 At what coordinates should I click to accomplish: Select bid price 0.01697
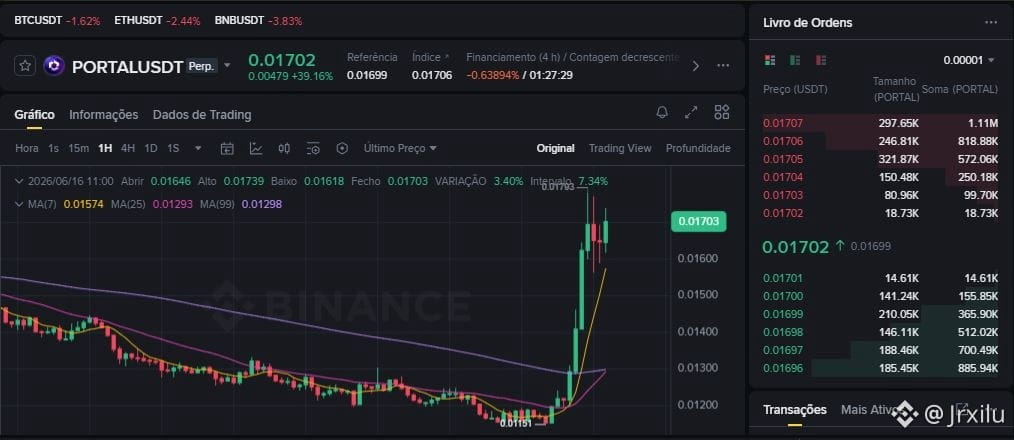click(782, 350)
